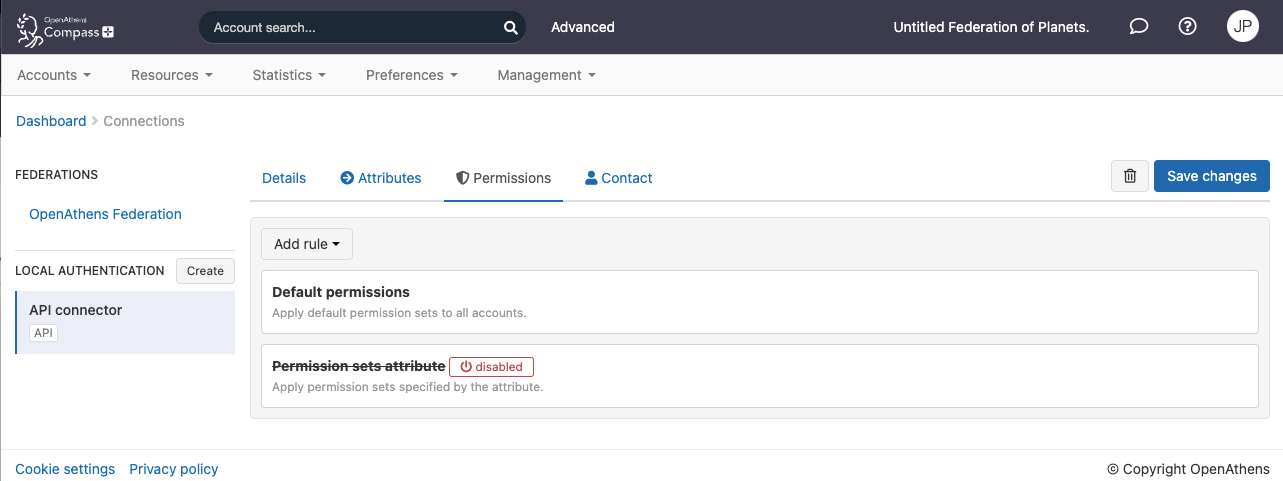Open the help question mark icon
The width and height of the screenshot is (1283, 481).
coord(1188,27)
